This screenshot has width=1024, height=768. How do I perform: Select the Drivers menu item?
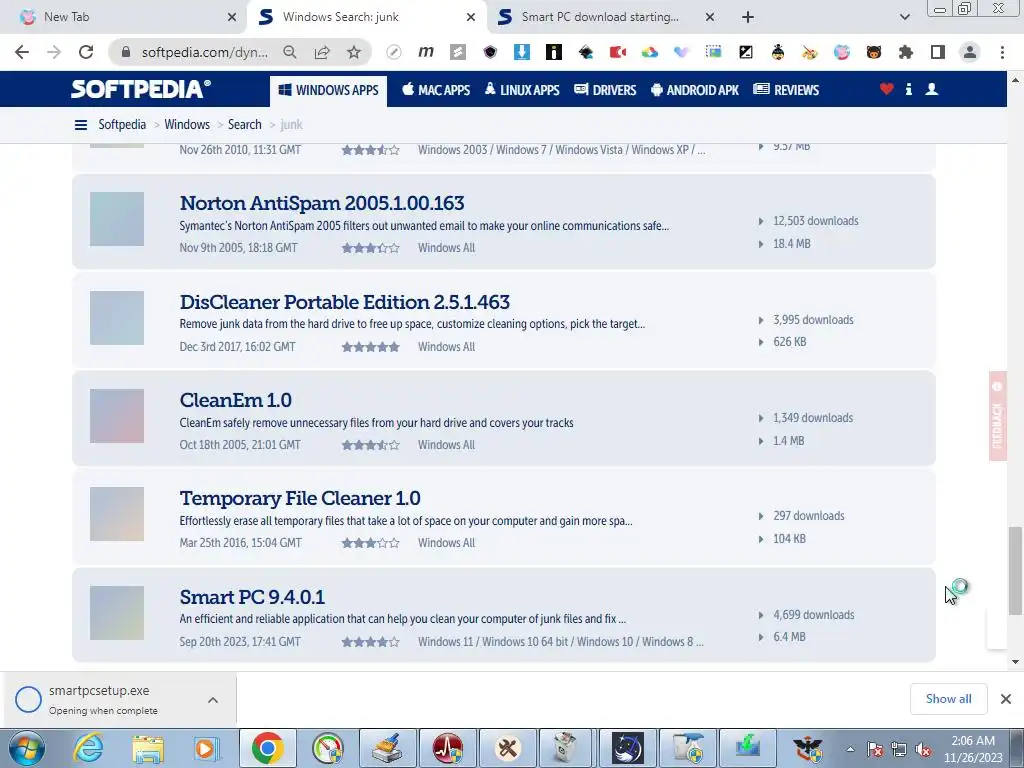[605, 90]
